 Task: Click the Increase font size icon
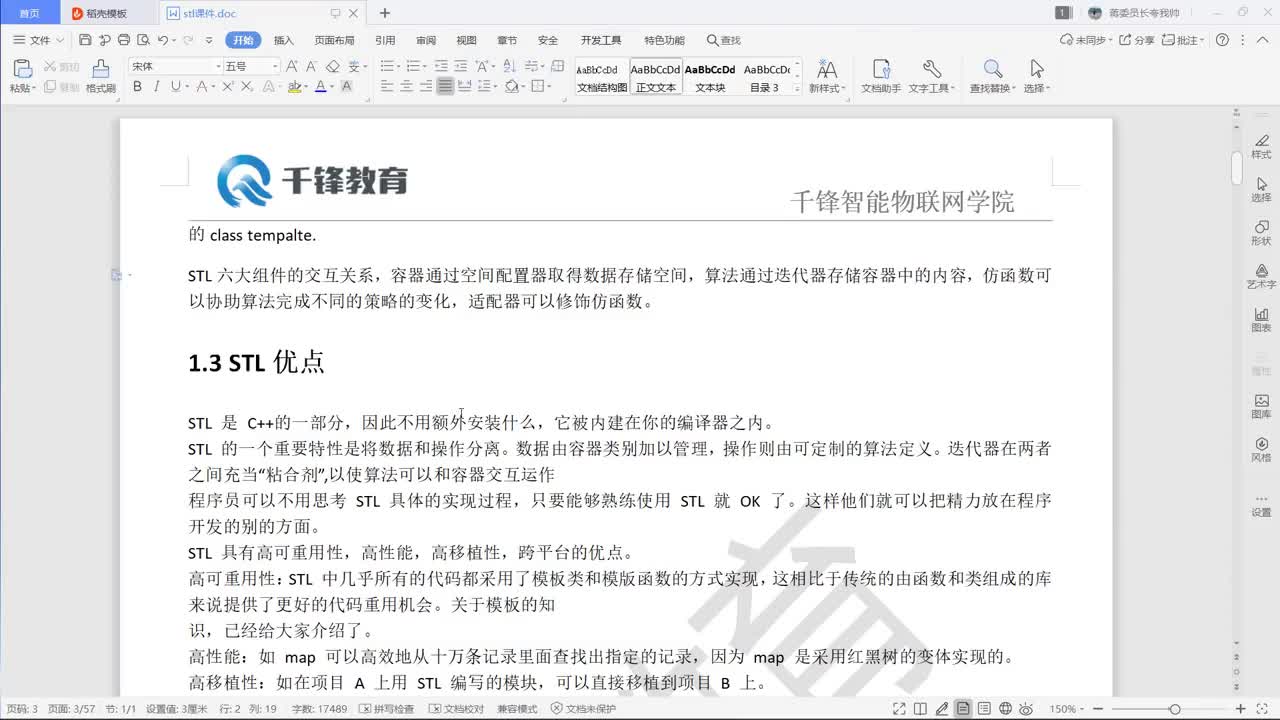pyautogui.click(x=292, y=66)
